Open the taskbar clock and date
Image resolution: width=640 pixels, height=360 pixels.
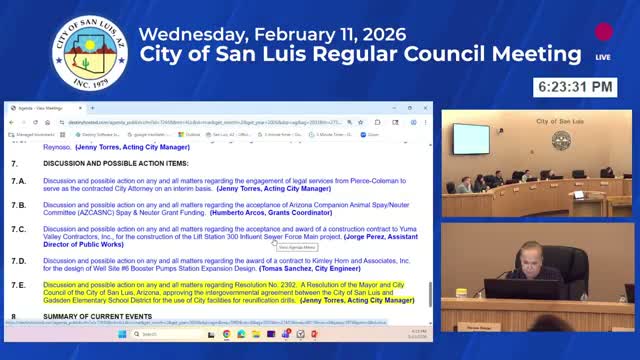point(417,334)
